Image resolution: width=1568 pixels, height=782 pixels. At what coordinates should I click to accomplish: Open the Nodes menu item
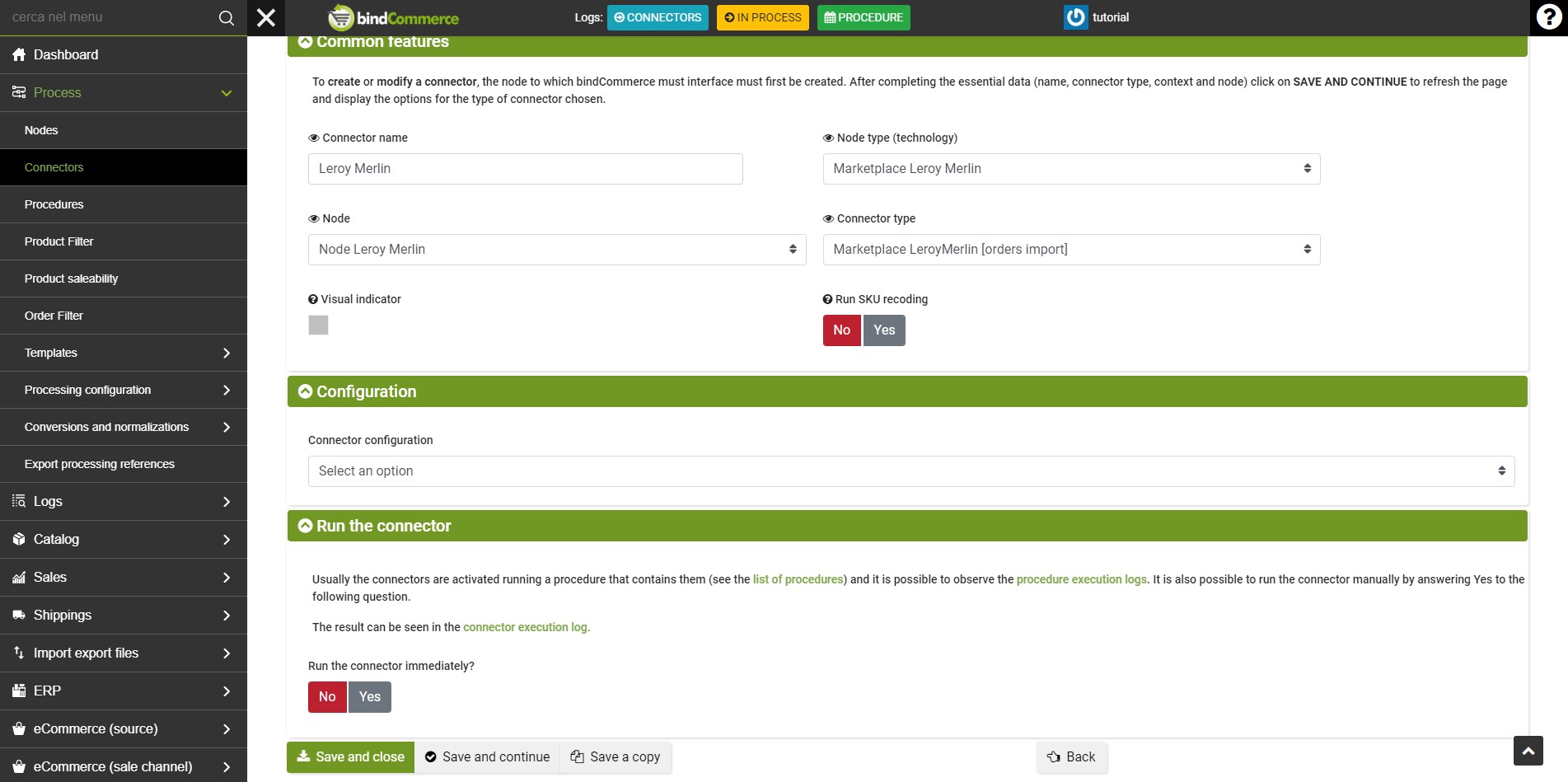(x=124, y=130)
